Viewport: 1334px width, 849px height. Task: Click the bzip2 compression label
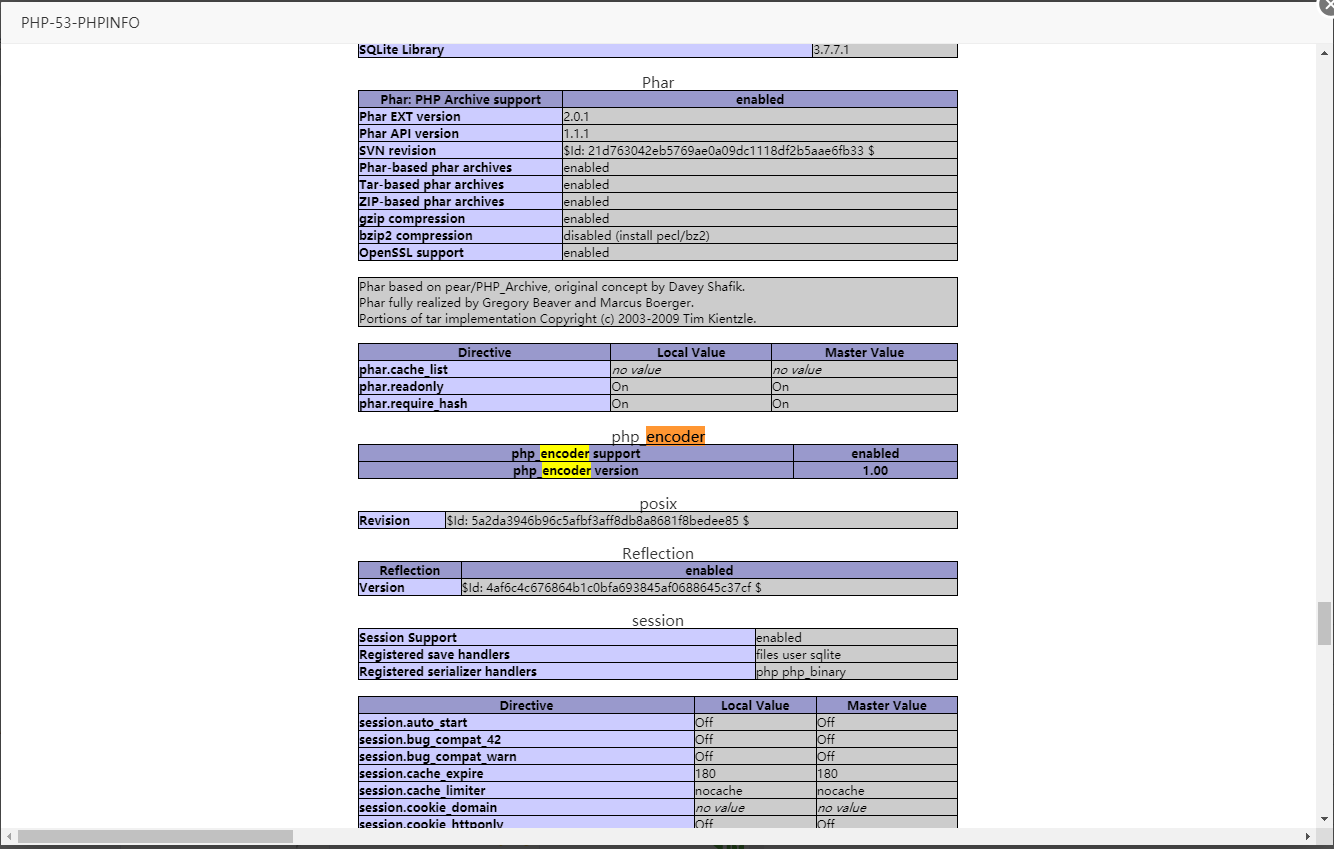click(x=416, y=235)
